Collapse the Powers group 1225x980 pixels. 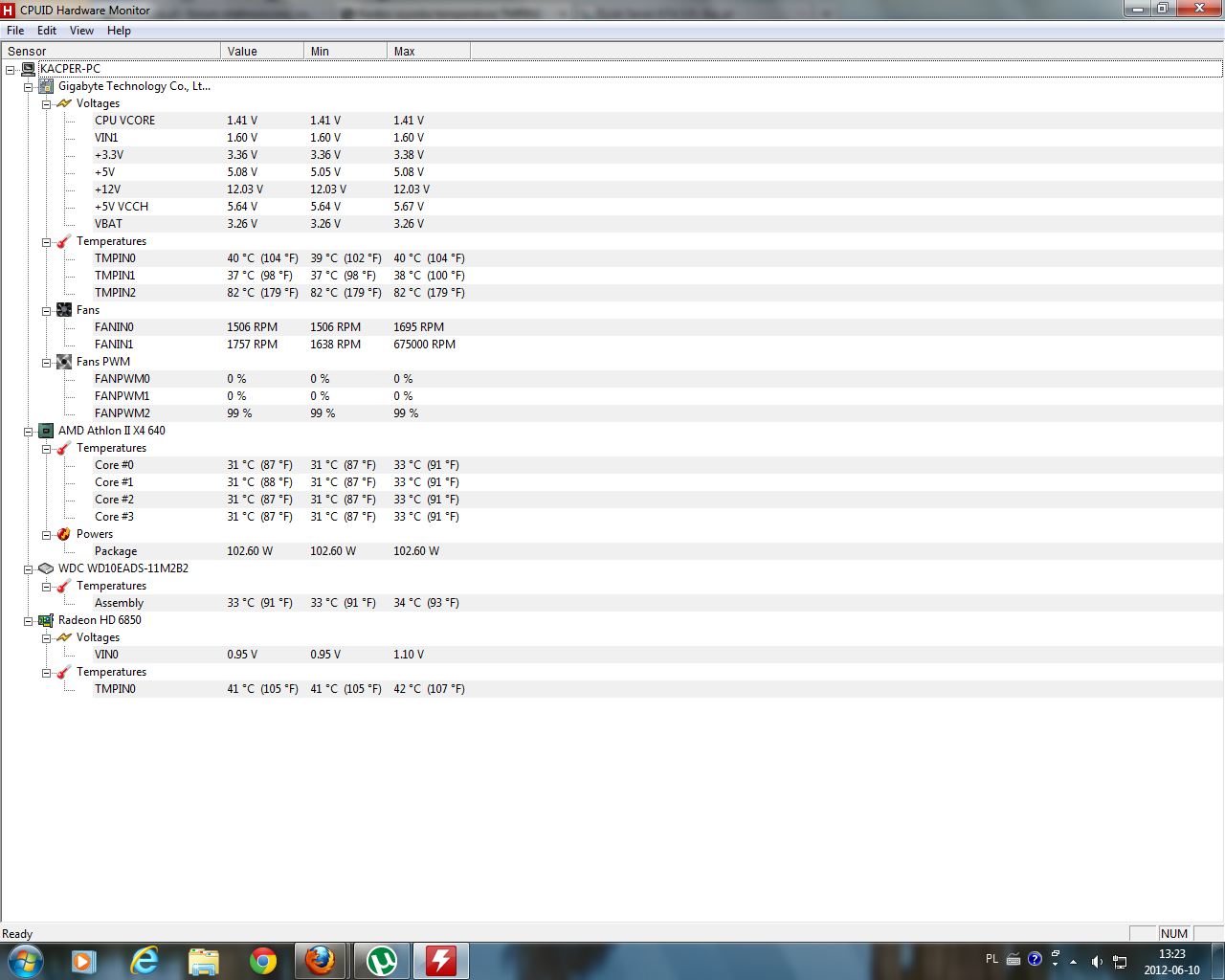[x=47, y=535]
